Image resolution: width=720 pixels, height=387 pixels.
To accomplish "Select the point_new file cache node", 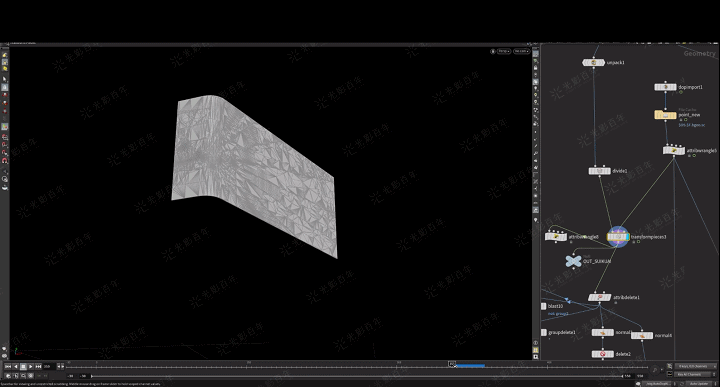I will pyautogui.click(x=665, y=115).
